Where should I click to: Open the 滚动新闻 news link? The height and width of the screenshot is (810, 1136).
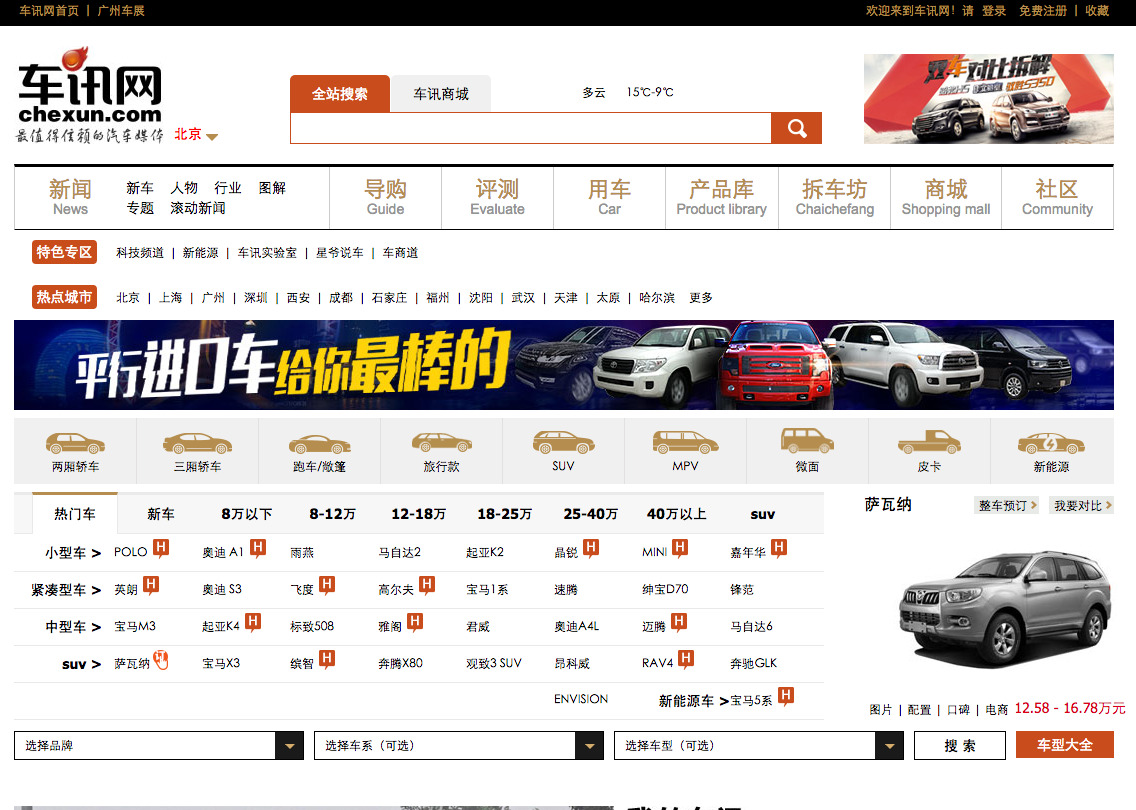(198, 209)
